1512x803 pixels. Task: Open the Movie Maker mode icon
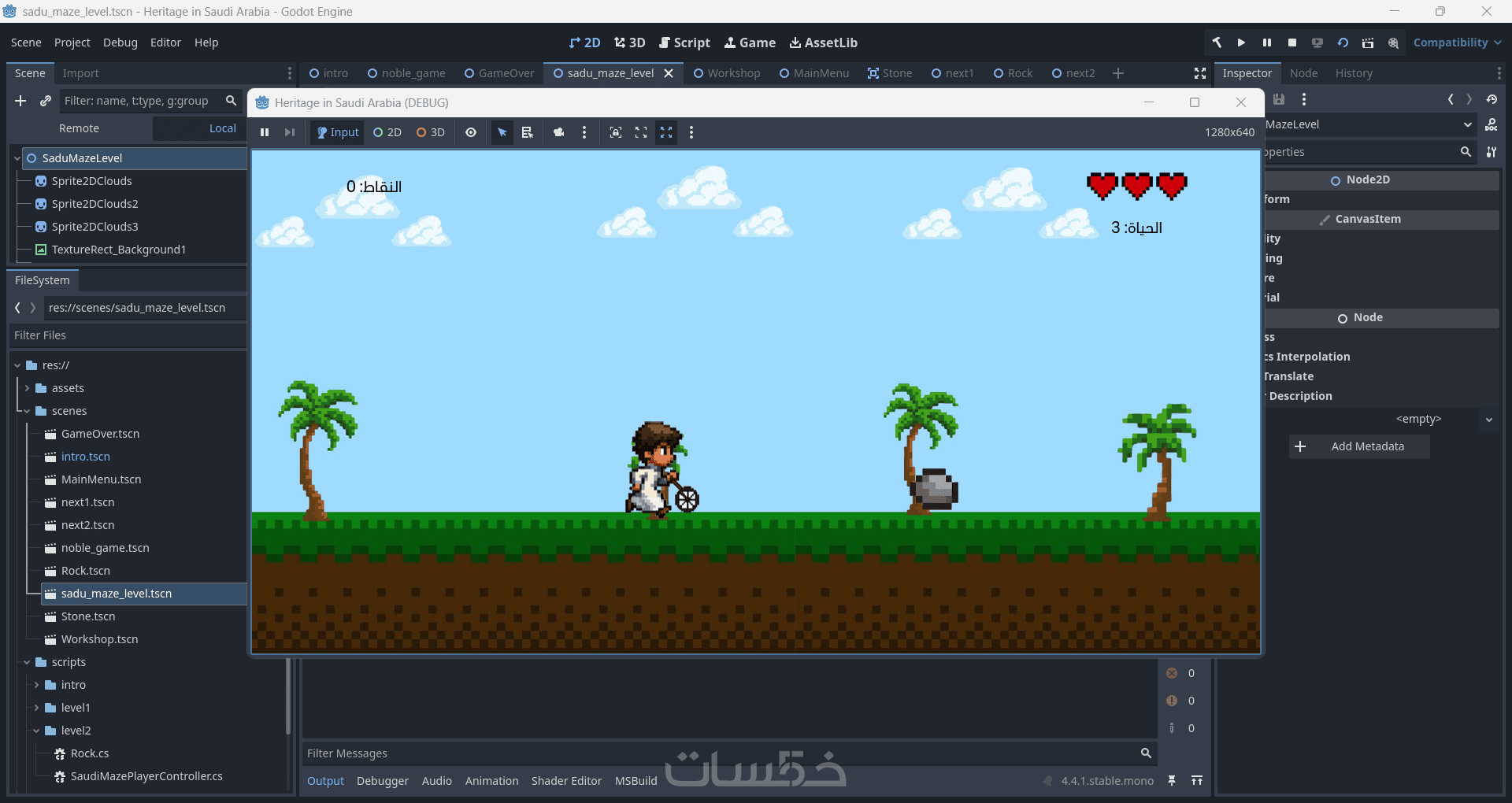pos(1393,43)
